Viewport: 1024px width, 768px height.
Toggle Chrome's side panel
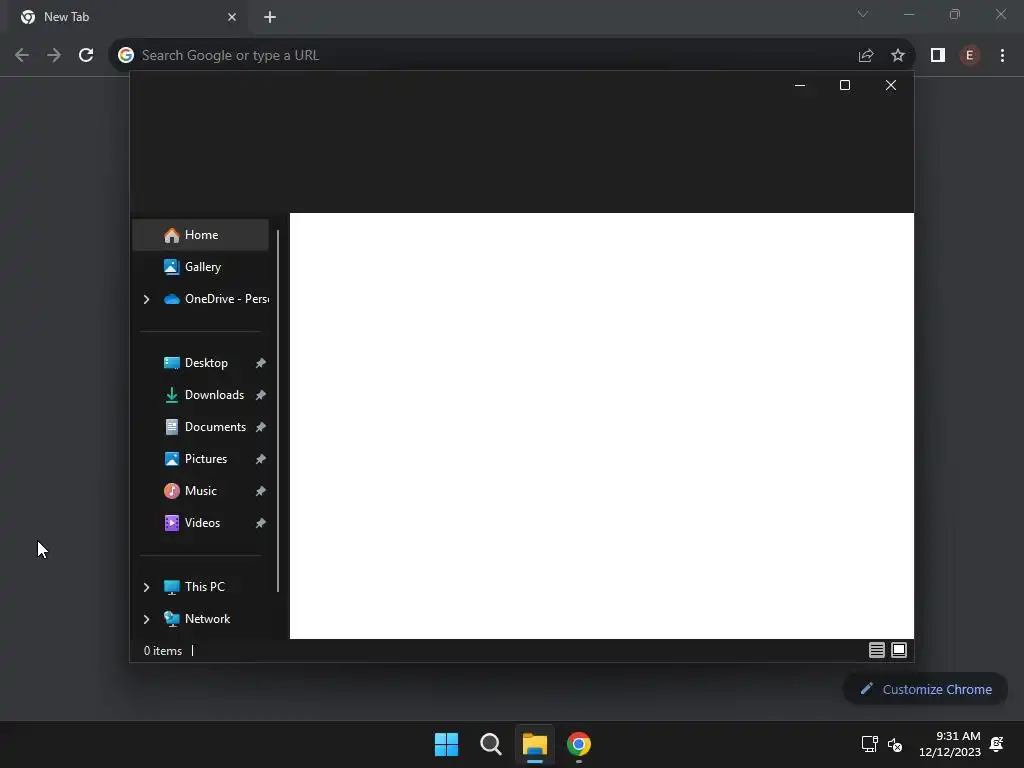938,56
